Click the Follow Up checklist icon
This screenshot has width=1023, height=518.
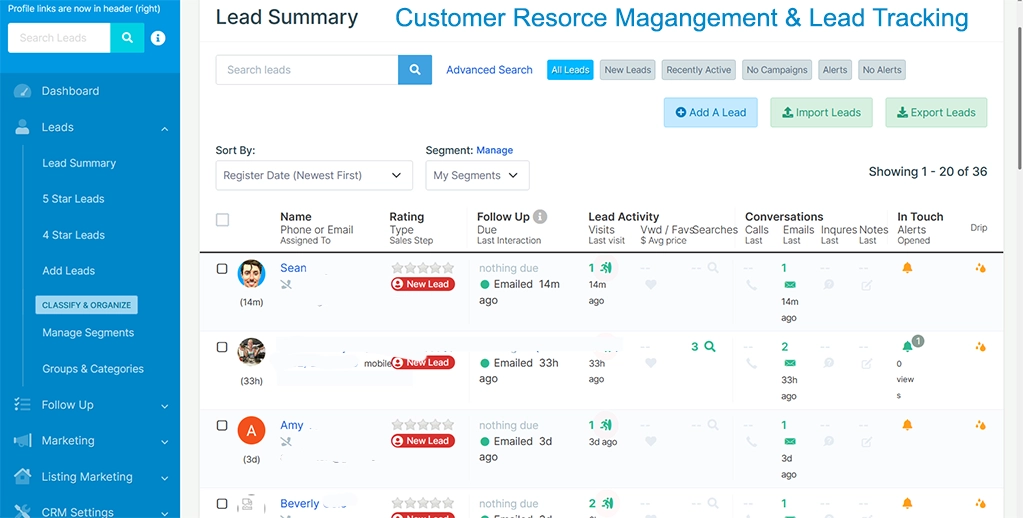click(x=22, y=404)
